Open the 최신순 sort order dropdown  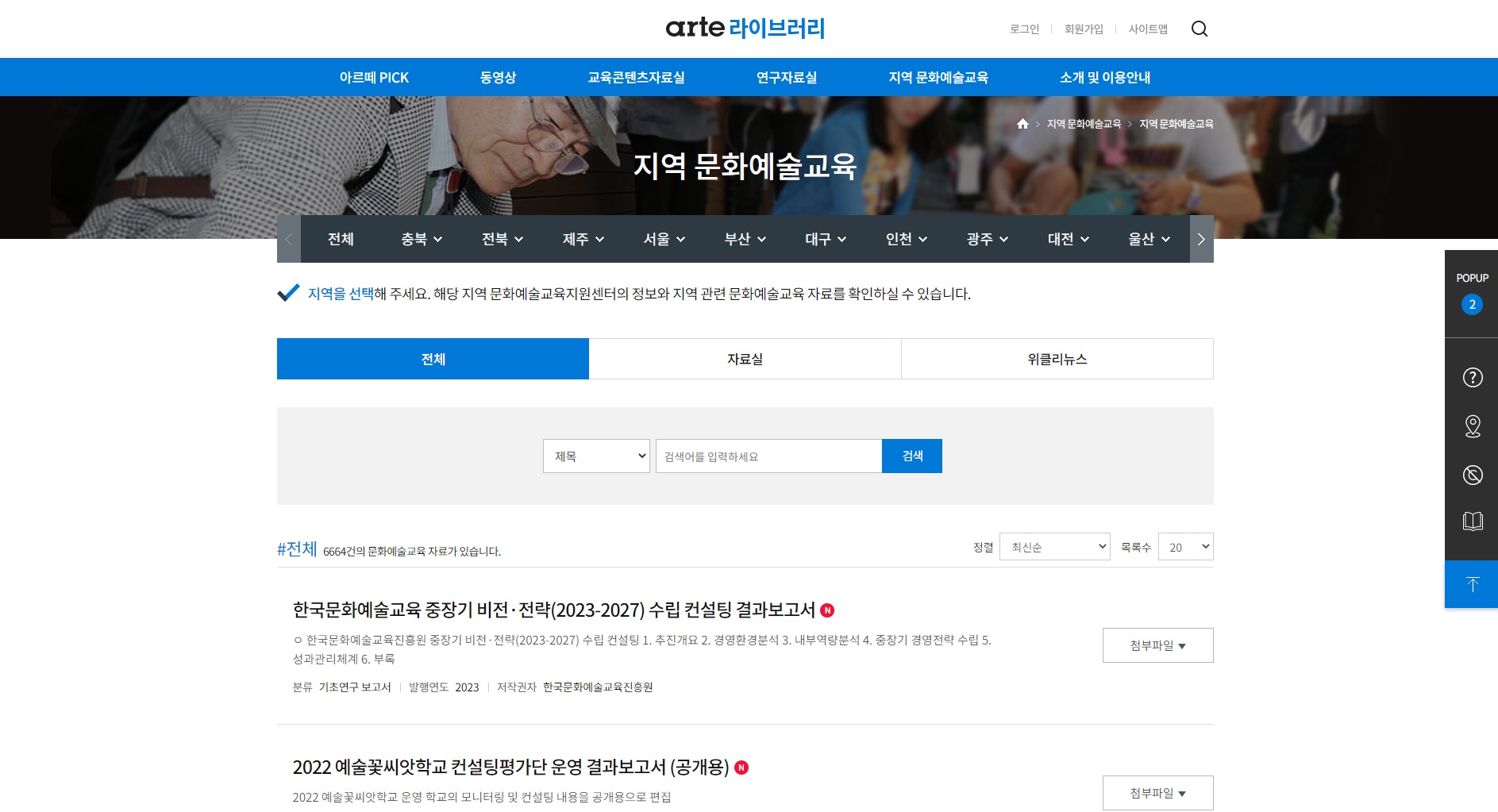1053,547
